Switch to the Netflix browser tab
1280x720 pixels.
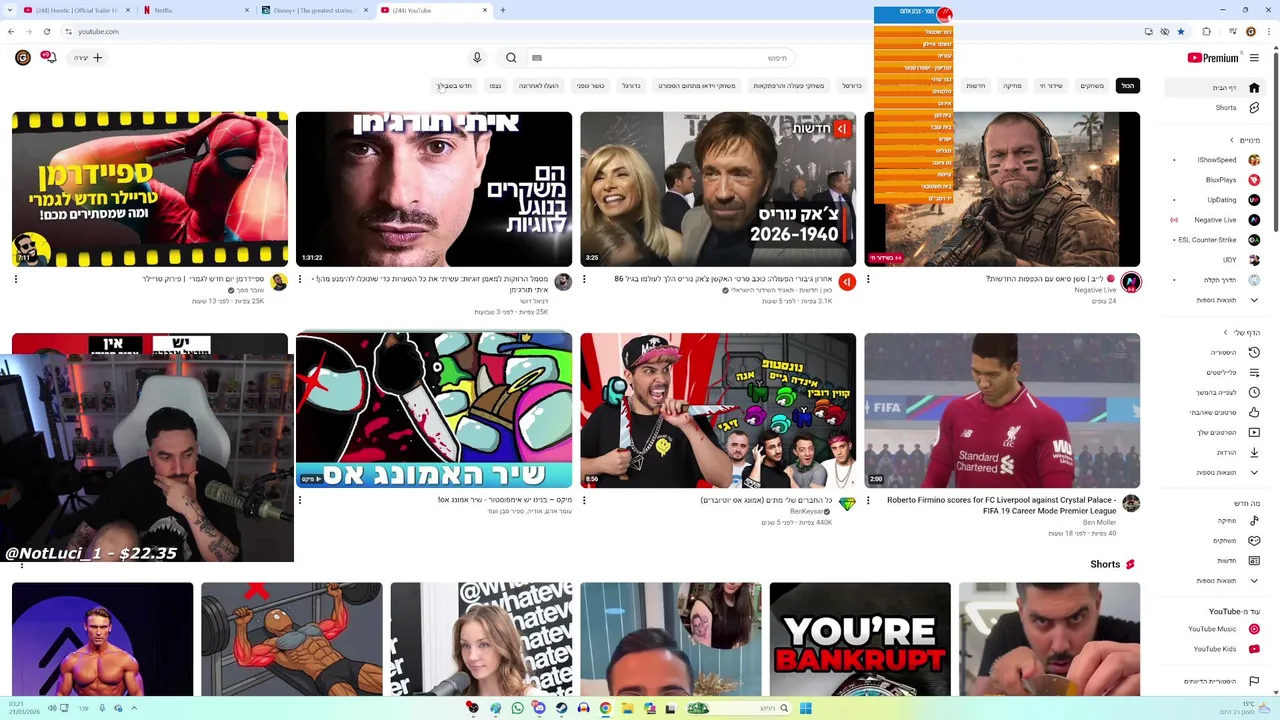pos(195,10)
